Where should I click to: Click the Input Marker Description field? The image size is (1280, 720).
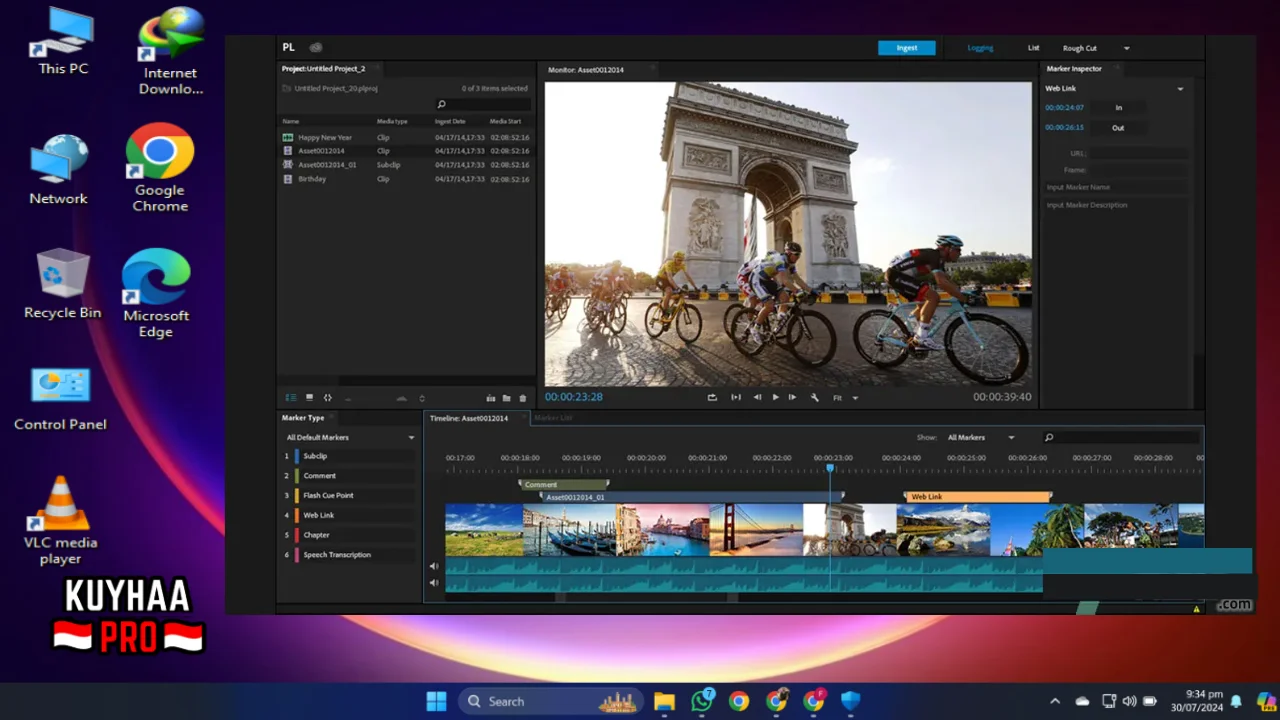click(1117, 205)
